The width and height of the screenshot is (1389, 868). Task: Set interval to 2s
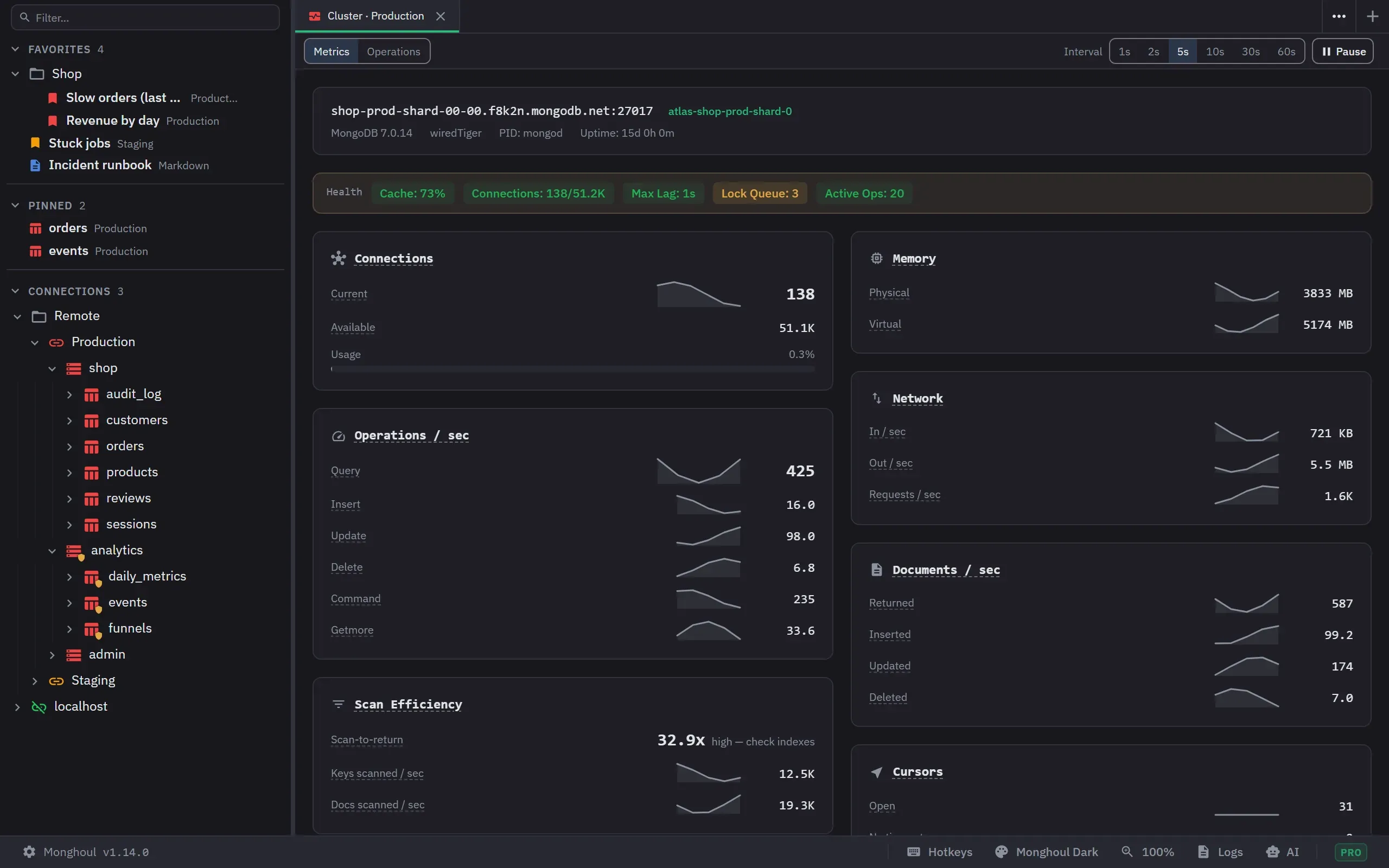click(x=1154, y=52)
